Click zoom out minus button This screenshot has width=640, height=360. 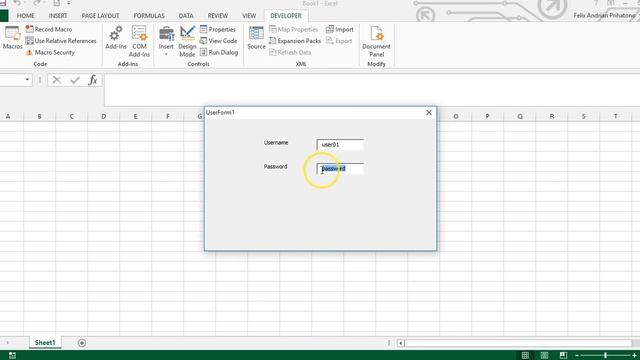pos(577,356)
